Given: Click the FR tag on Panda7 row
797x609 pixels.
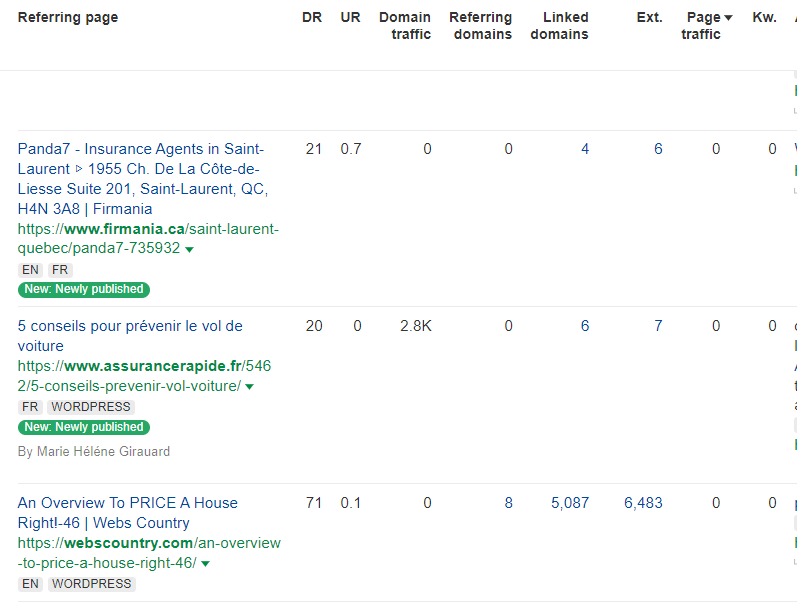Looking at the screenshot, I should 60,270.
